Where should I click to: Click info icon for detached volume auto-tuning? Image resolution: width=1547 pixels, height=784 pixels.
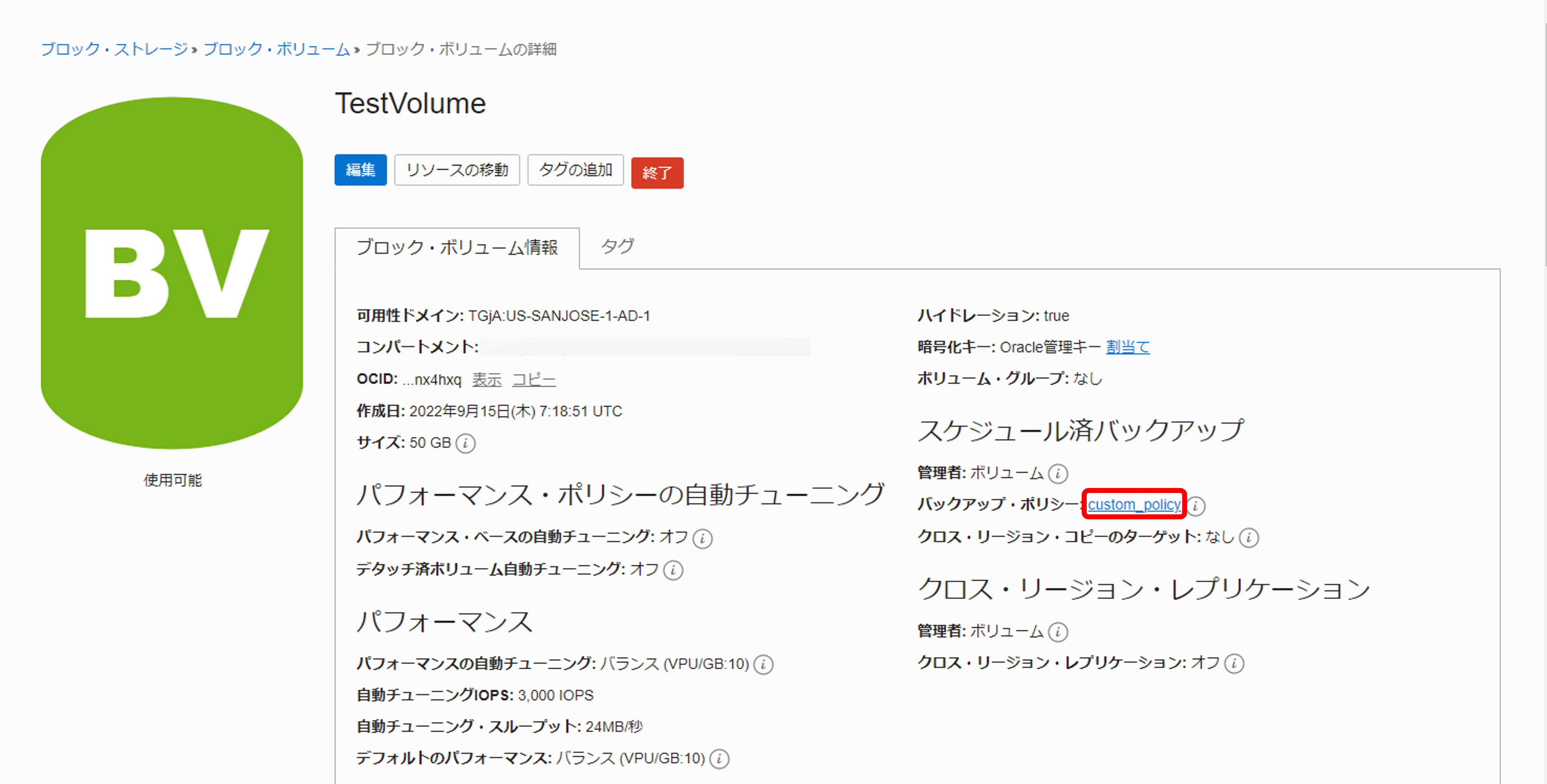pos(673,570)
